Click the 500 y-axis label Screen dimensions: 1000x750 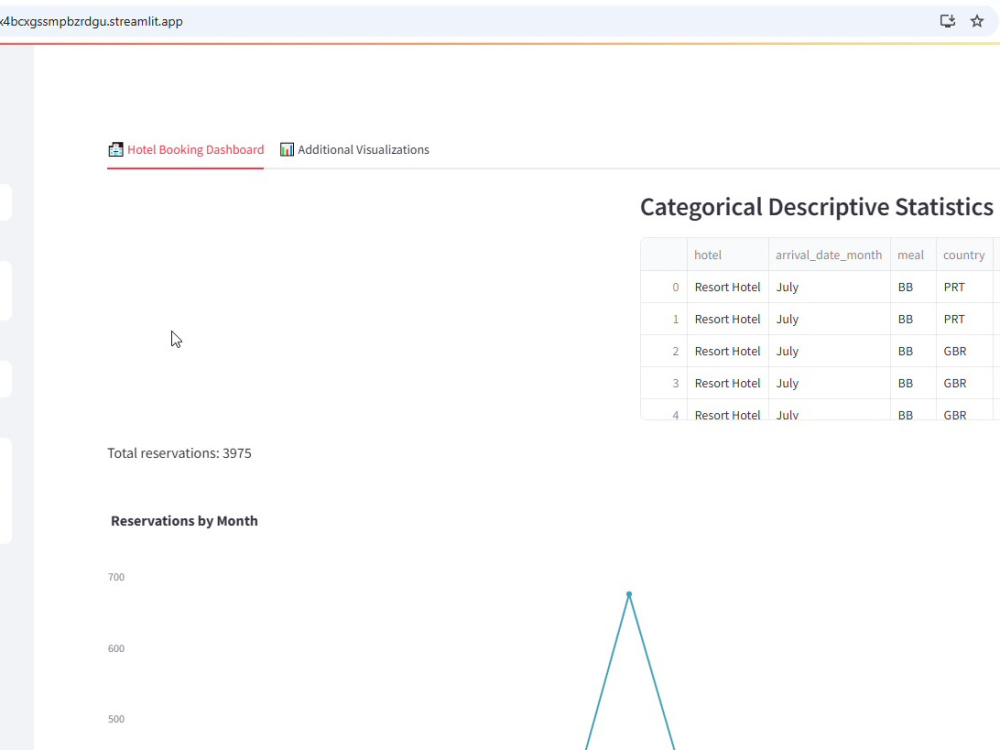pos(116,719)
